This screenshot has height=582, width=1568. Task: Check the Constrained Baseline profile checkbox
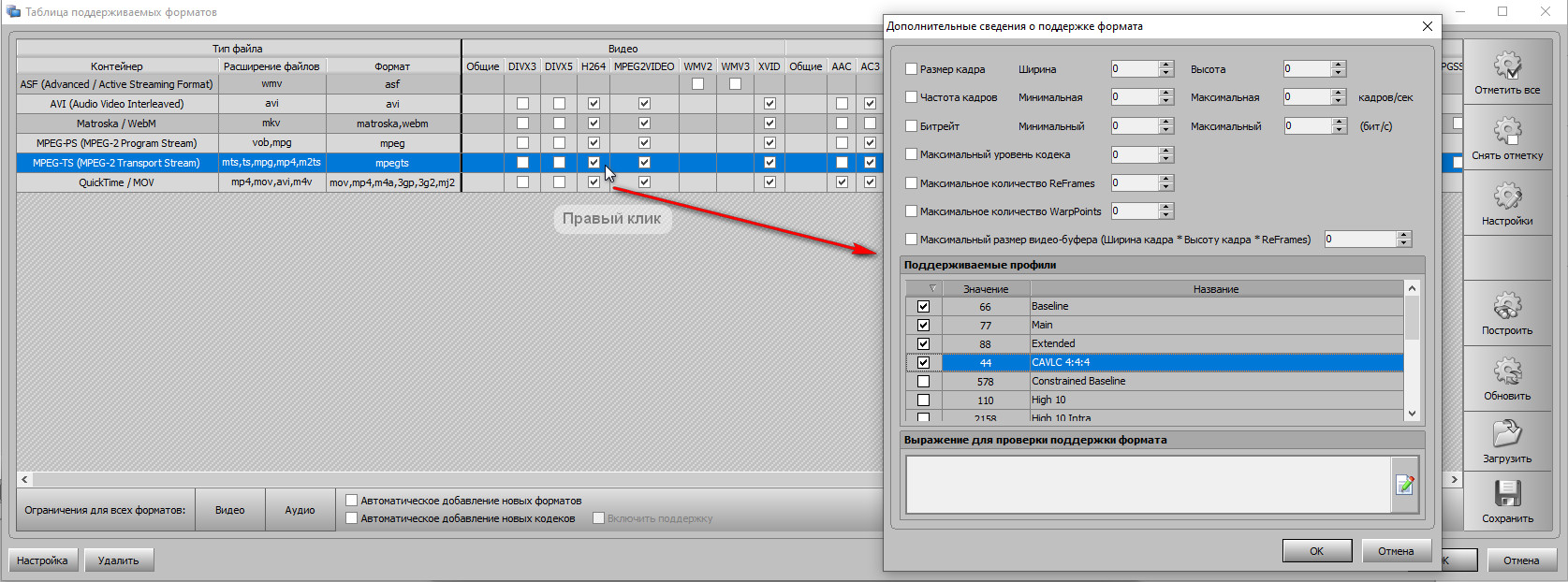[x=923, y=382]
